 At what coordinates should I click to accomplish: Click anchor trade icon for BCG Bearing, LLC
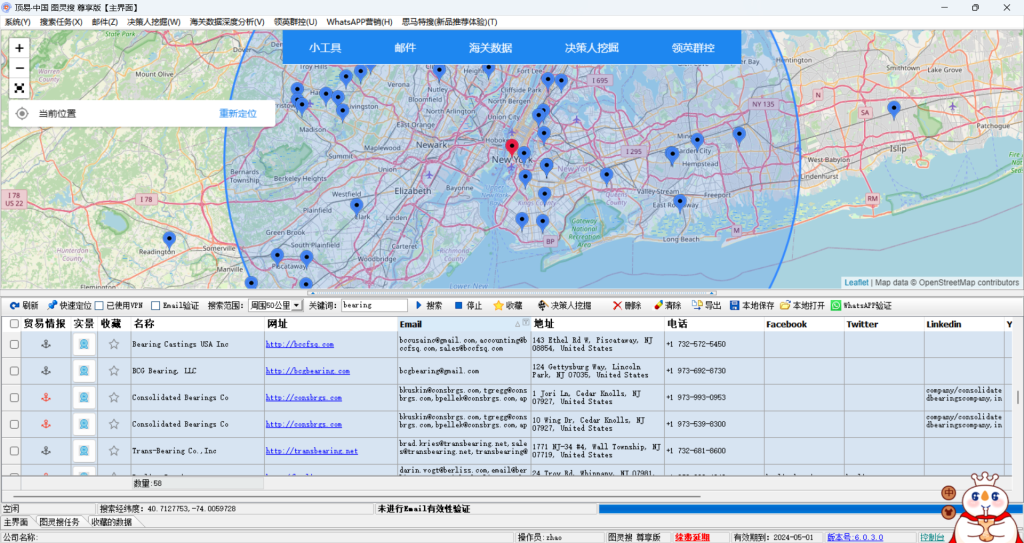click(44, 371)
